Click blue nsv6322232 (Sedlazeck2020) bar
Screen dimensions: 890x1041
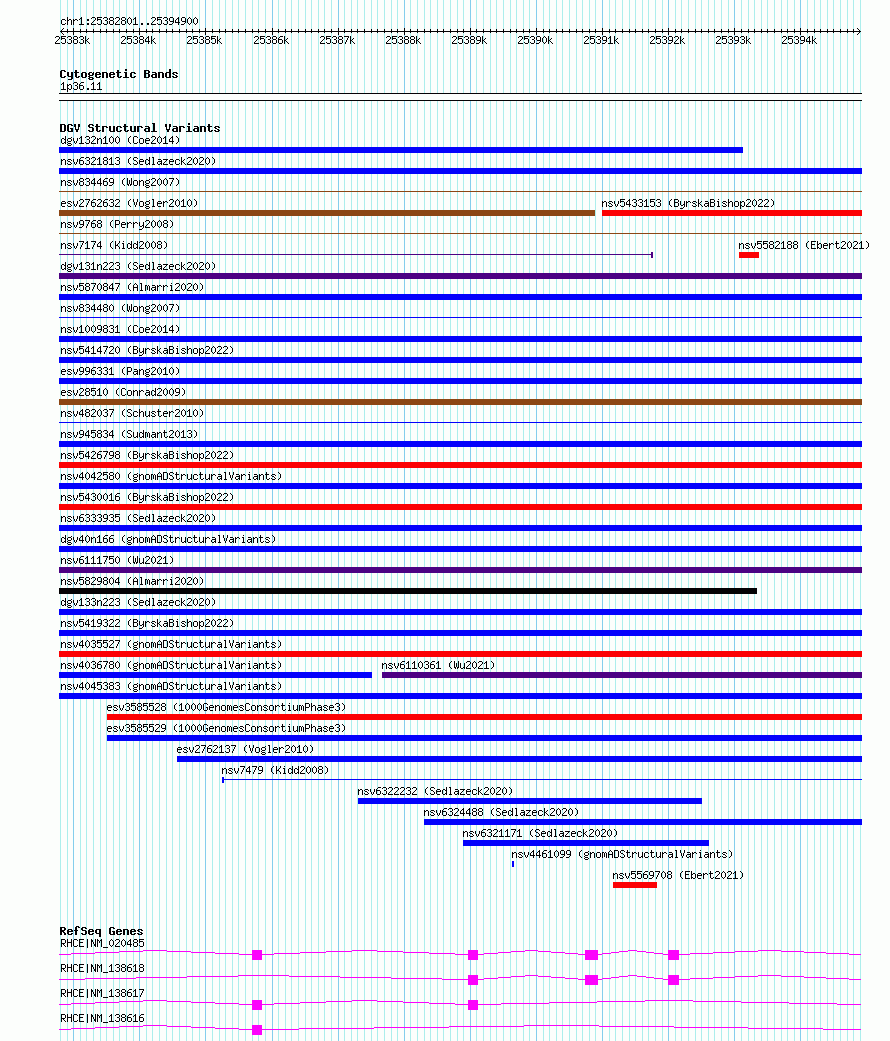pos(530,801)
